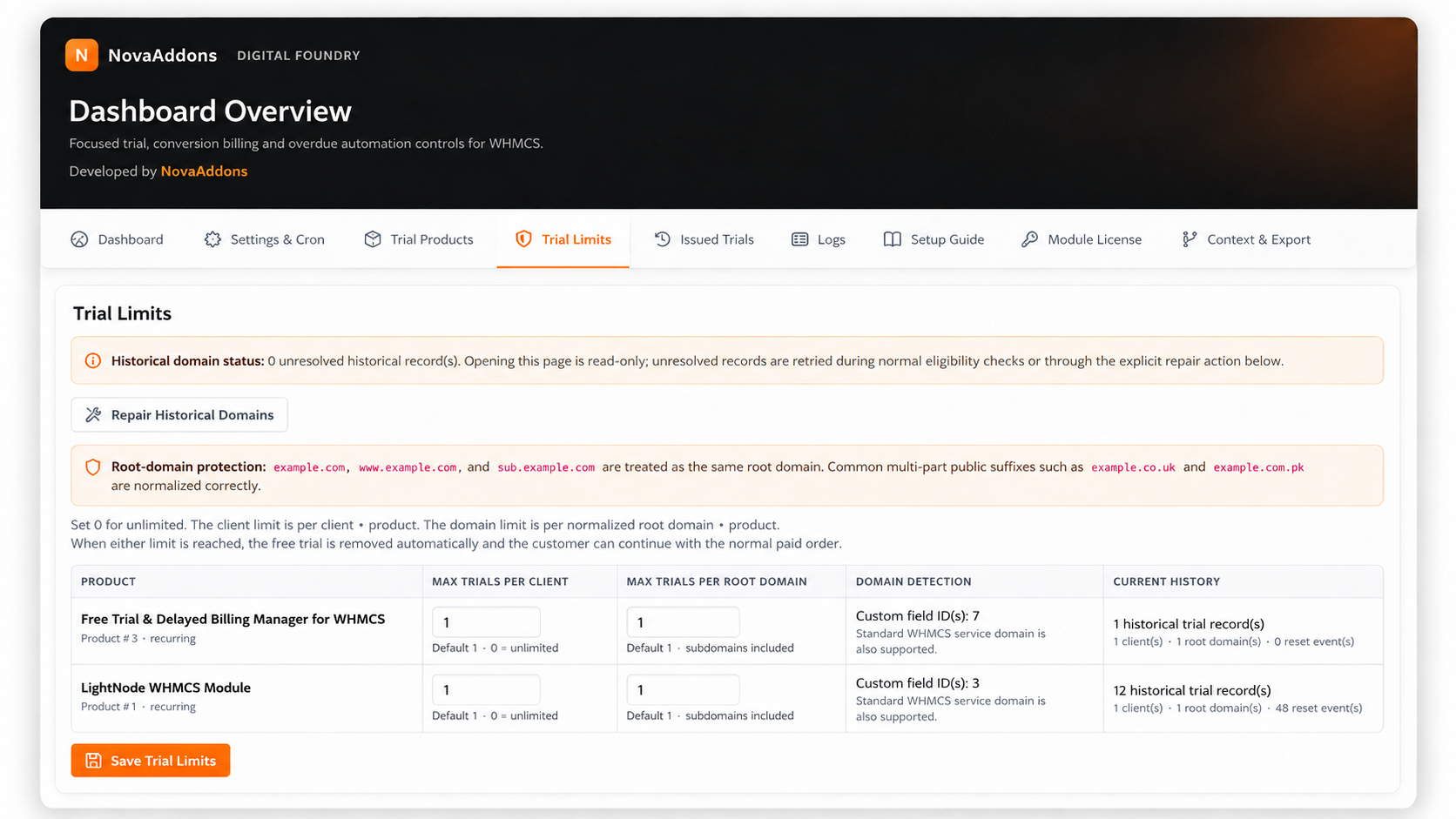
Task: Click the www.example.com code sample
Action: [x=408, y=467]
